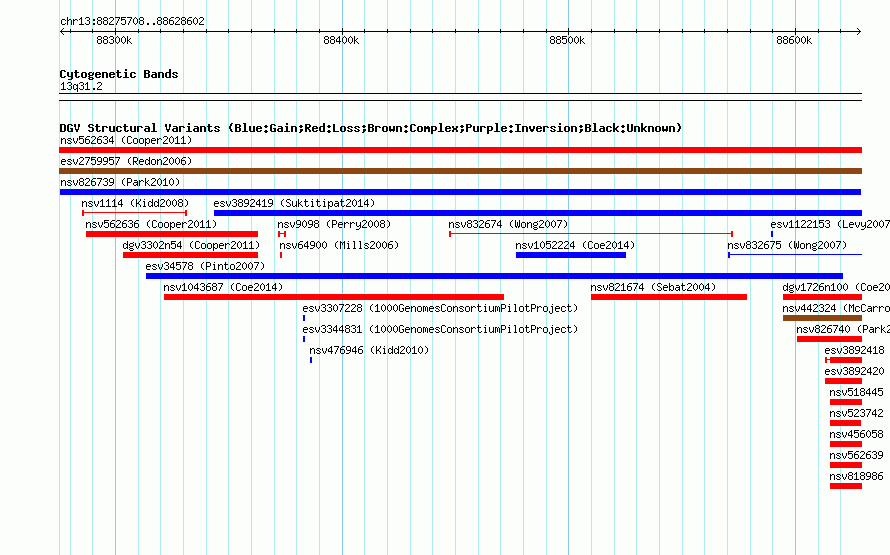Open nsv1043687 (Coe2014) variant label
Viewport: 890px width, 555px height.
coord(223,287)
